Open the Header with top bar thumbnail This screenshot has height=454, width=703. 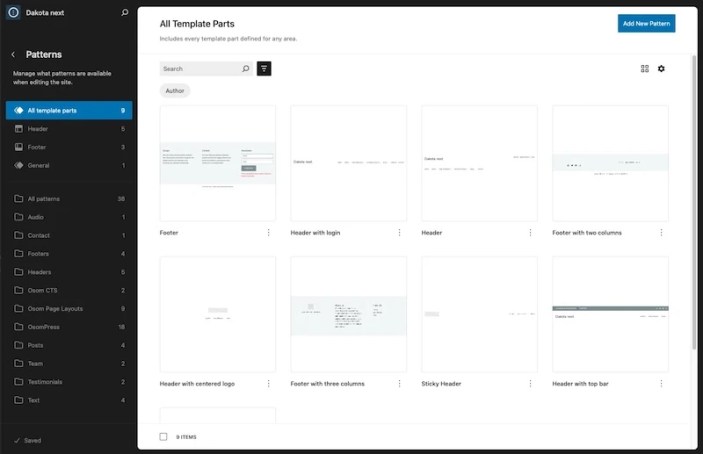[x=611, y=314]
